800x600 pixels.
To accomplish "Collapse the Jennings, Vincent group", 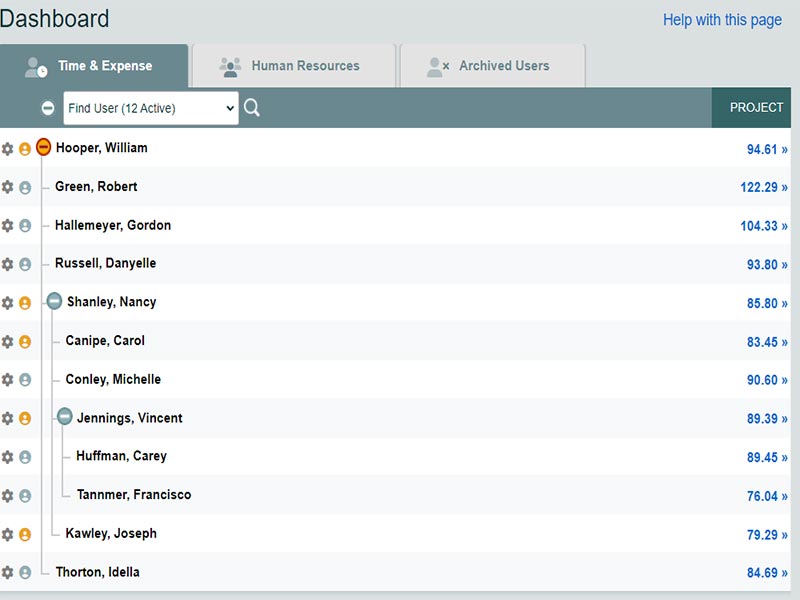I will point(65,417).
